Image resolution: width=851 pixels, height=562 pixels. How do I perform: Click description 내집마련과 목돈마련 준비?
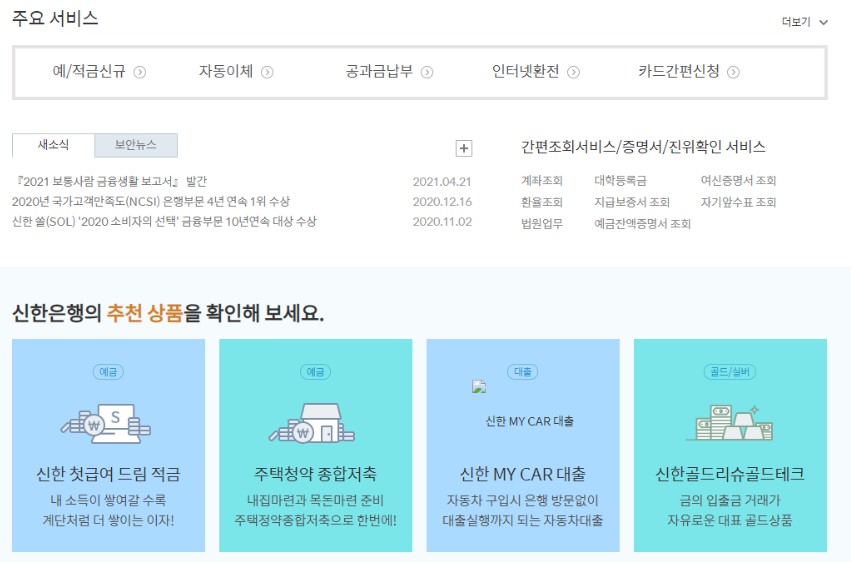click(x=315, y=500)
